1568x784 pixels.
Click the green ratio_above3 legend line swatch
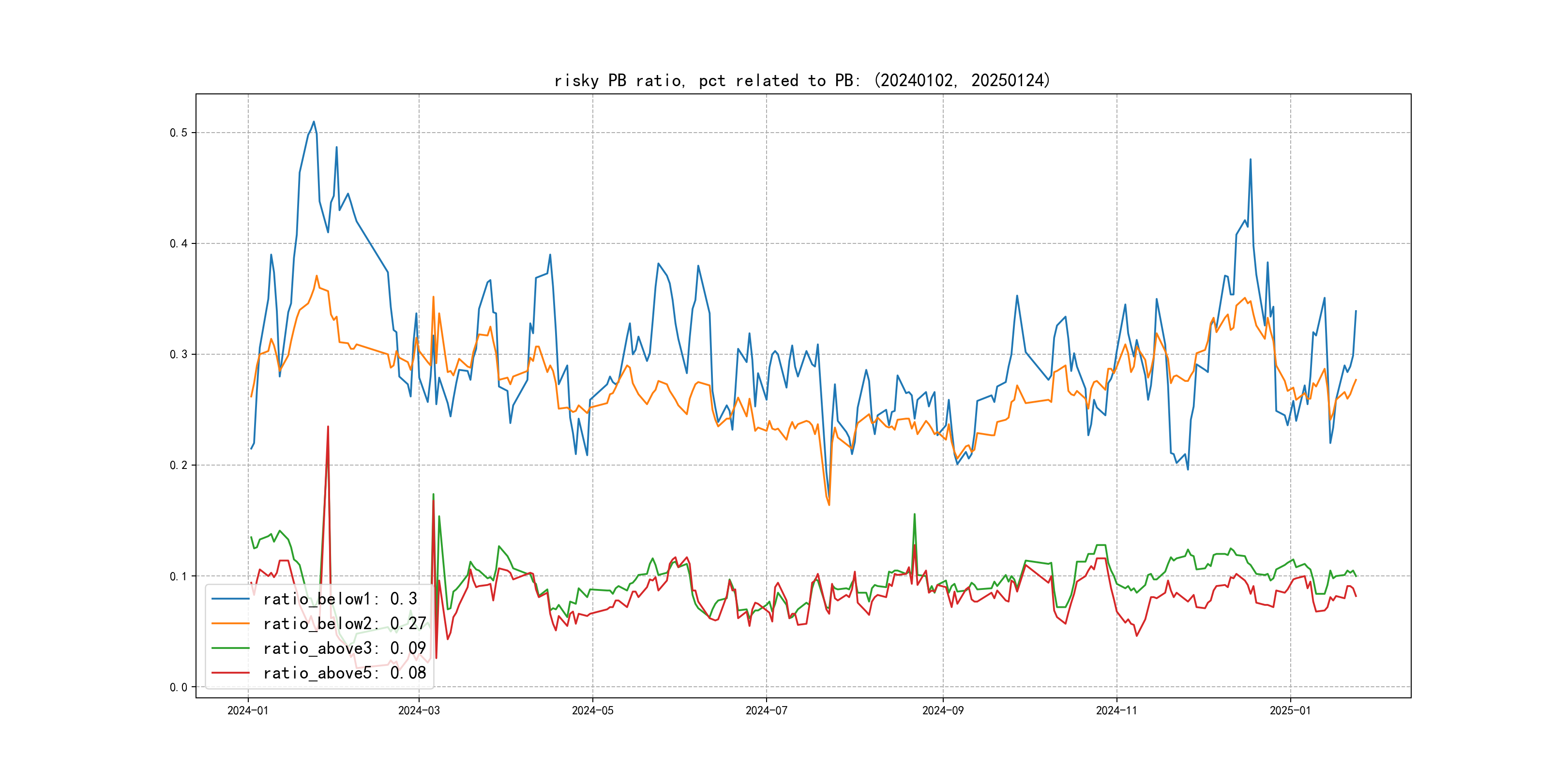(230, 648)
